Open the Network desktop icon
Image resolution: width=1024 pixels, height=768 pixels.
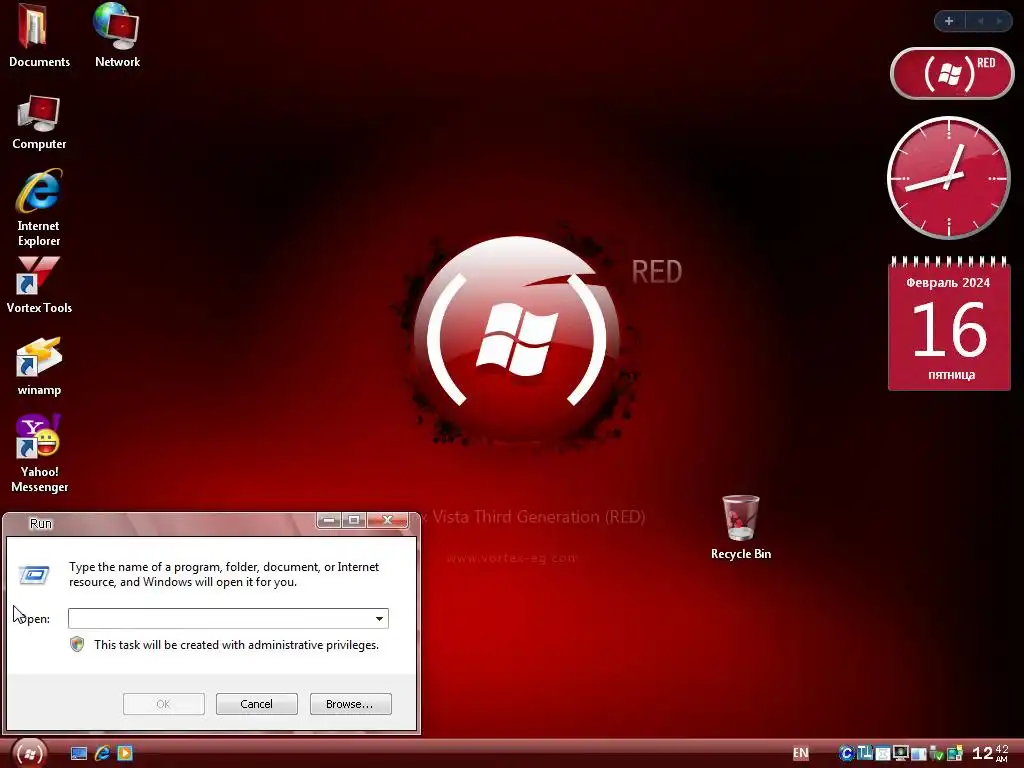click(x=118, y=37)
